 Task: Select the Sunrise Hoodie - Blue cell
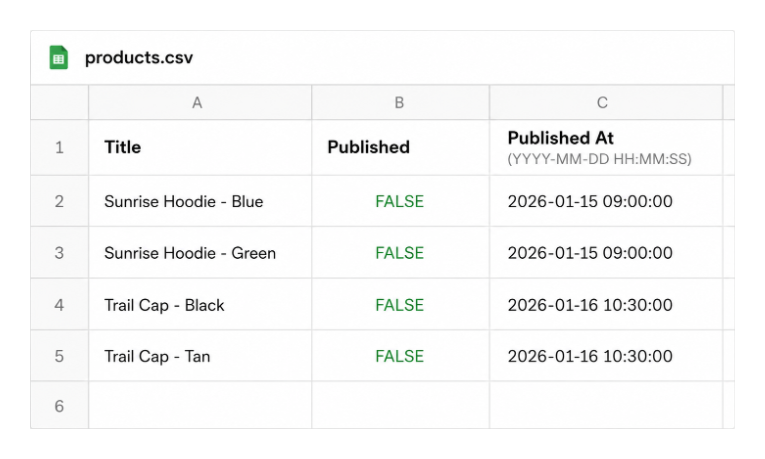pyautogui.click(x=200, y=201)
